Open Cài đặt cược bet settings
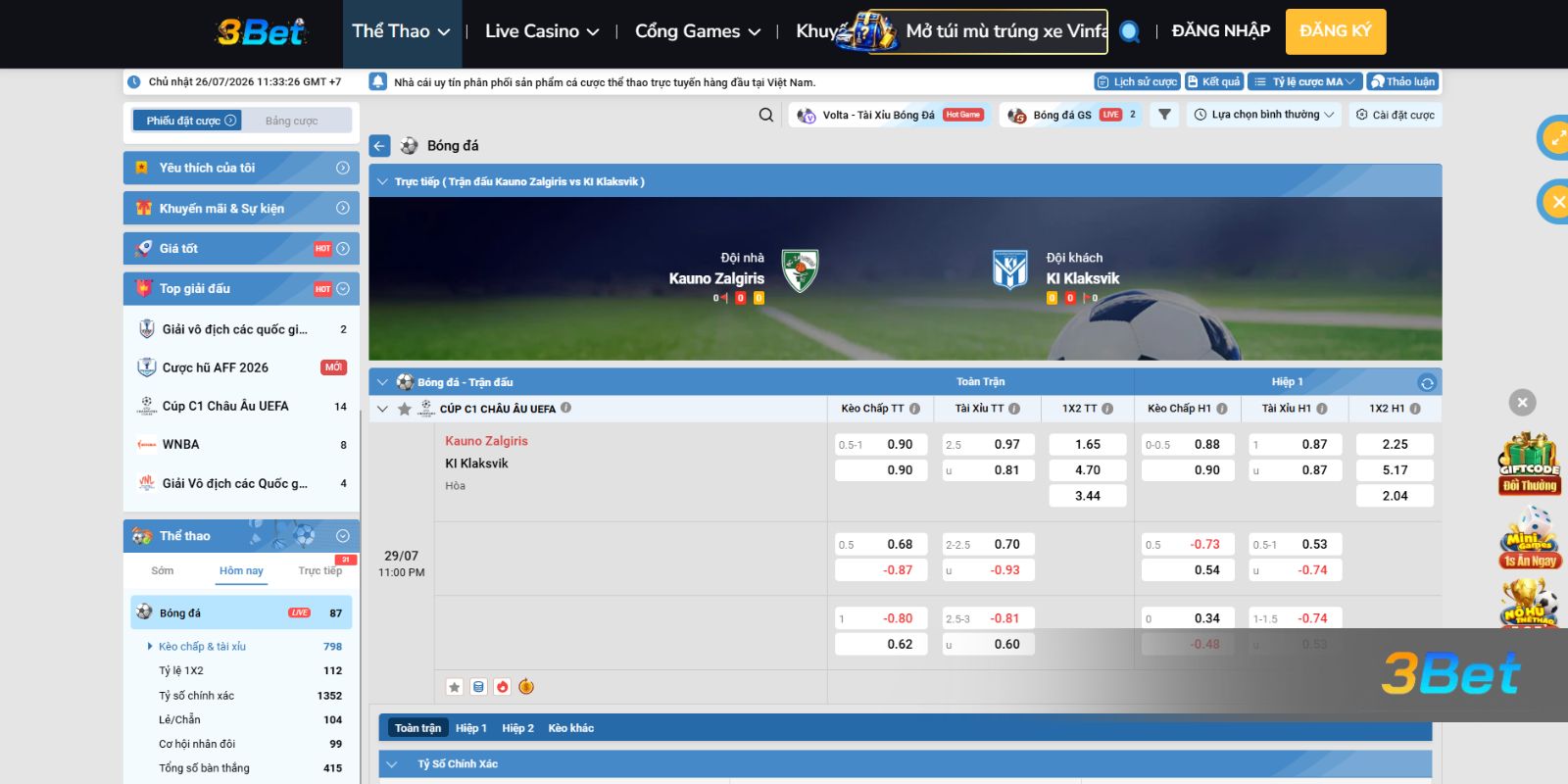Screen dimensions: 1568x784 click(x=1396, y=115)
